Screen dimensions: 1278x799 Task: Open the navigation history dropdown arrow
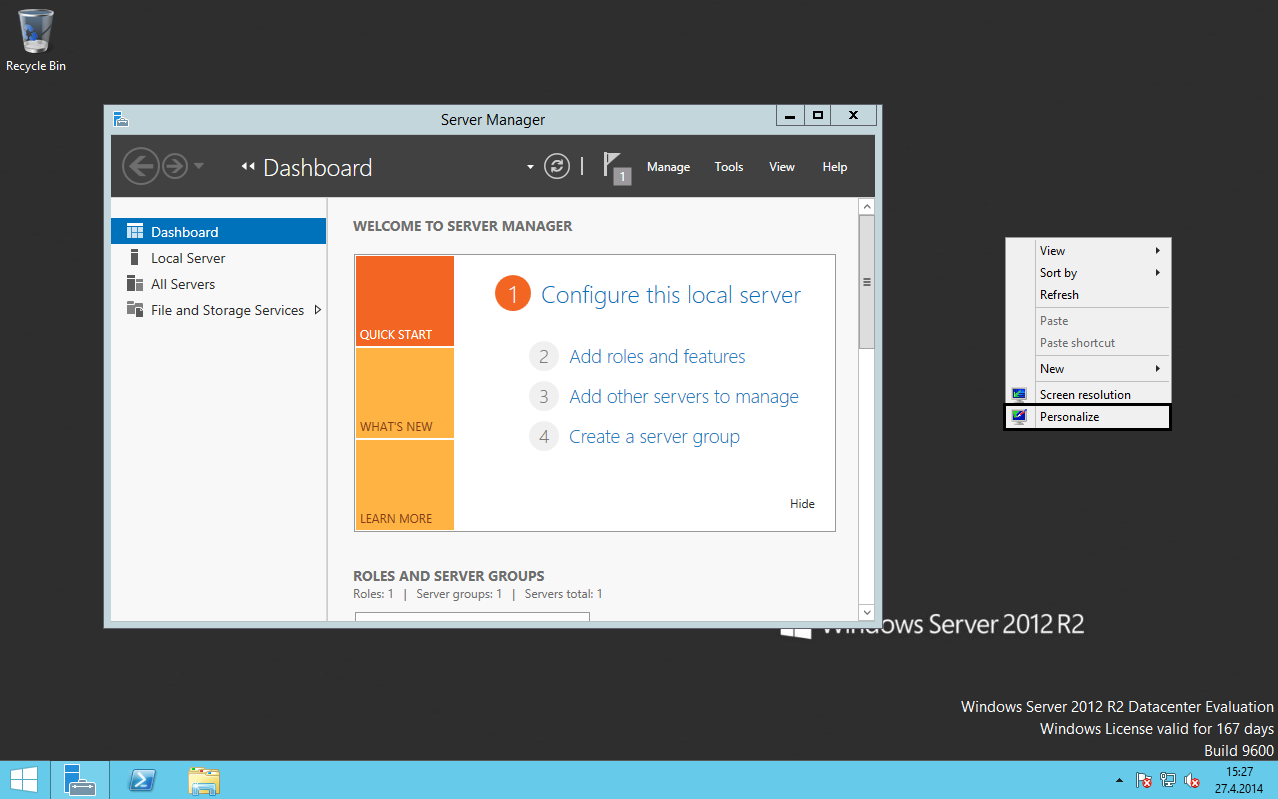(198, 166)
